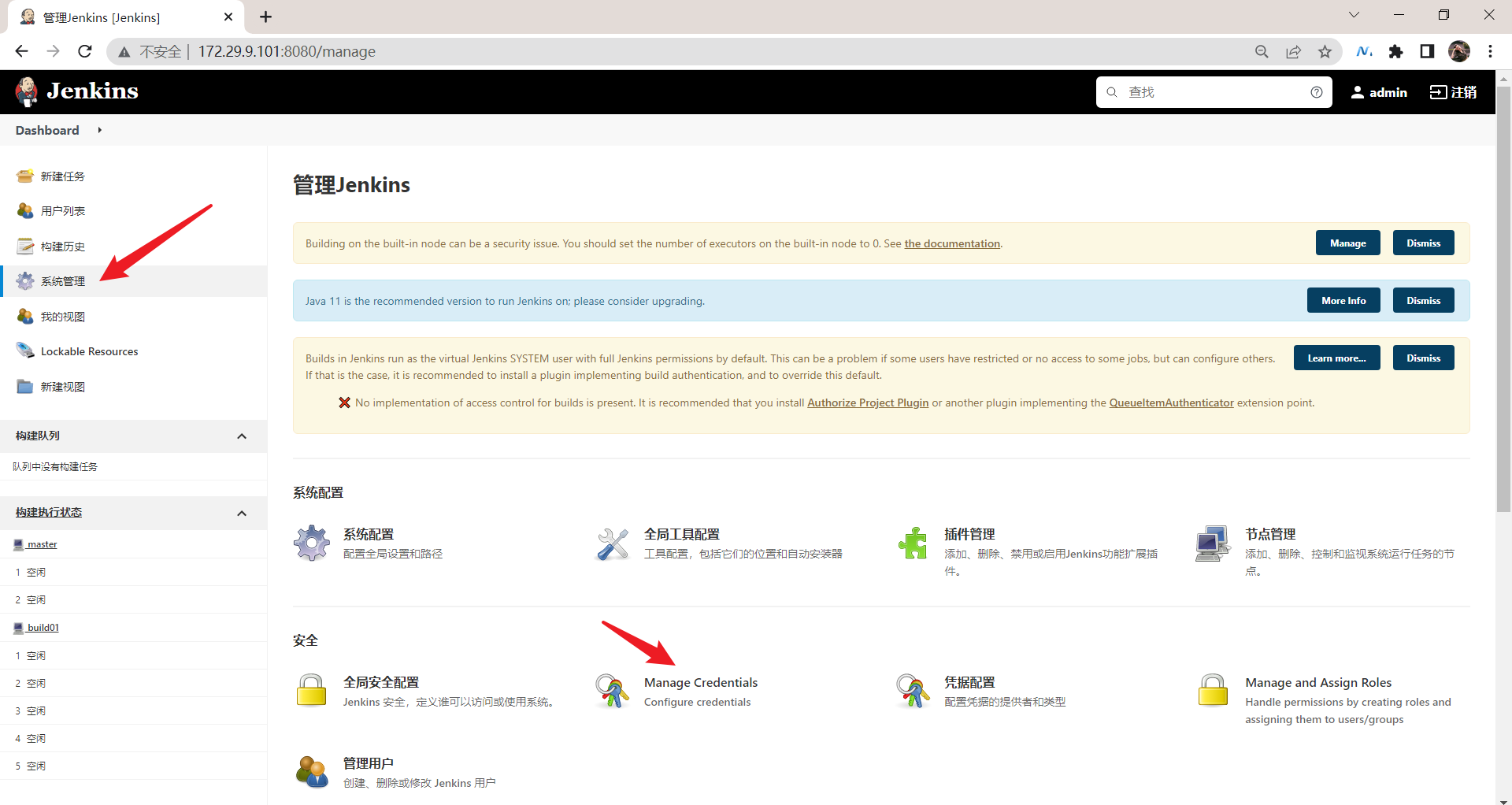Screen dimensions: 1512x805
Task: Open the 插件管理 puzzle piece icon
Action: pyautogui.click(x=913, y=543)
